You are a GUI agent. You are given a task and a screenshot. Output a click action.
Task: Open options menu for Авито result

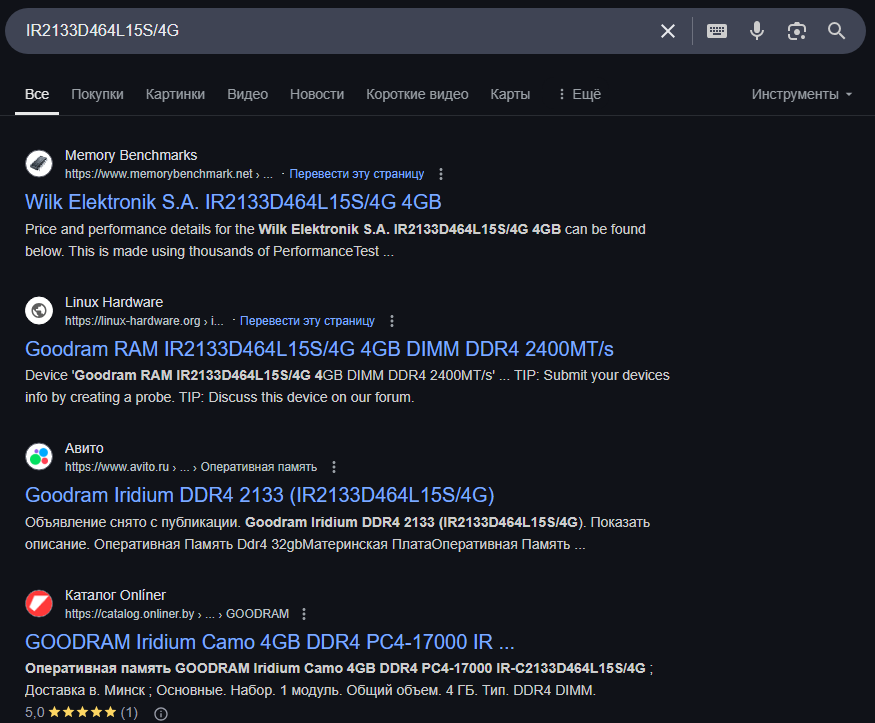(x=334, y=467)
